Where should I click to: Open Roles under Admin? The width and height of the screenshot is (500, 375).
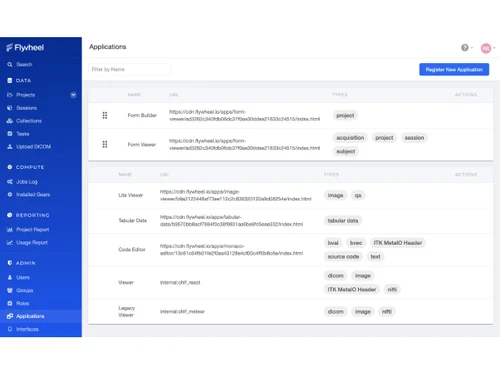pos(23,303)
